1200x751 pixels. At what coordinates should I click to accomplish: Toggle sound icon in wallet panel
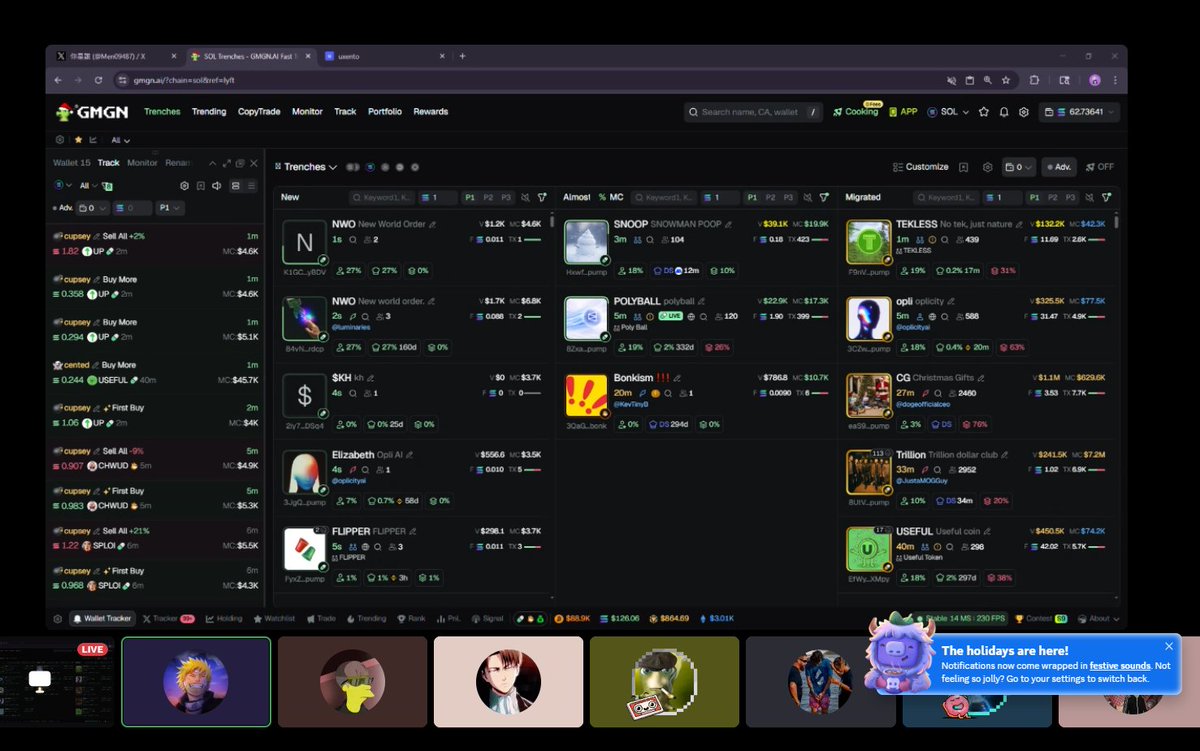tap(217, 186)
